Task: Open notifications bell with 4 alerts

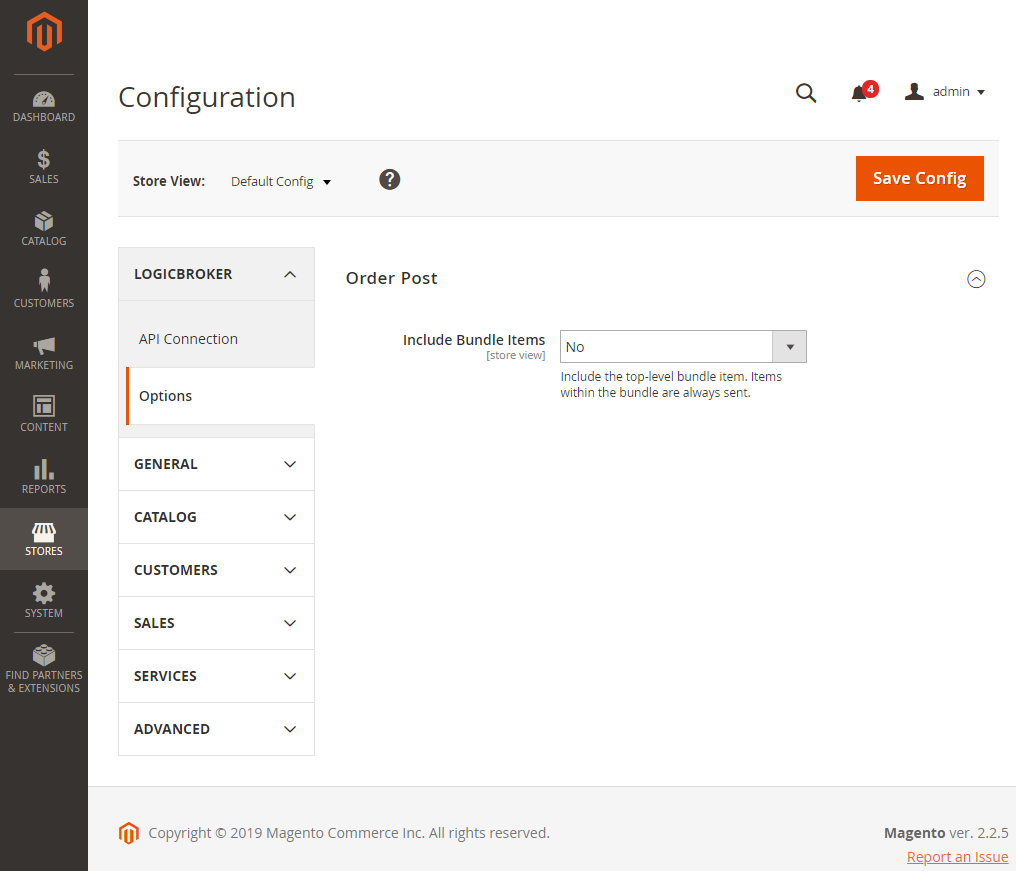Action: 859,93
